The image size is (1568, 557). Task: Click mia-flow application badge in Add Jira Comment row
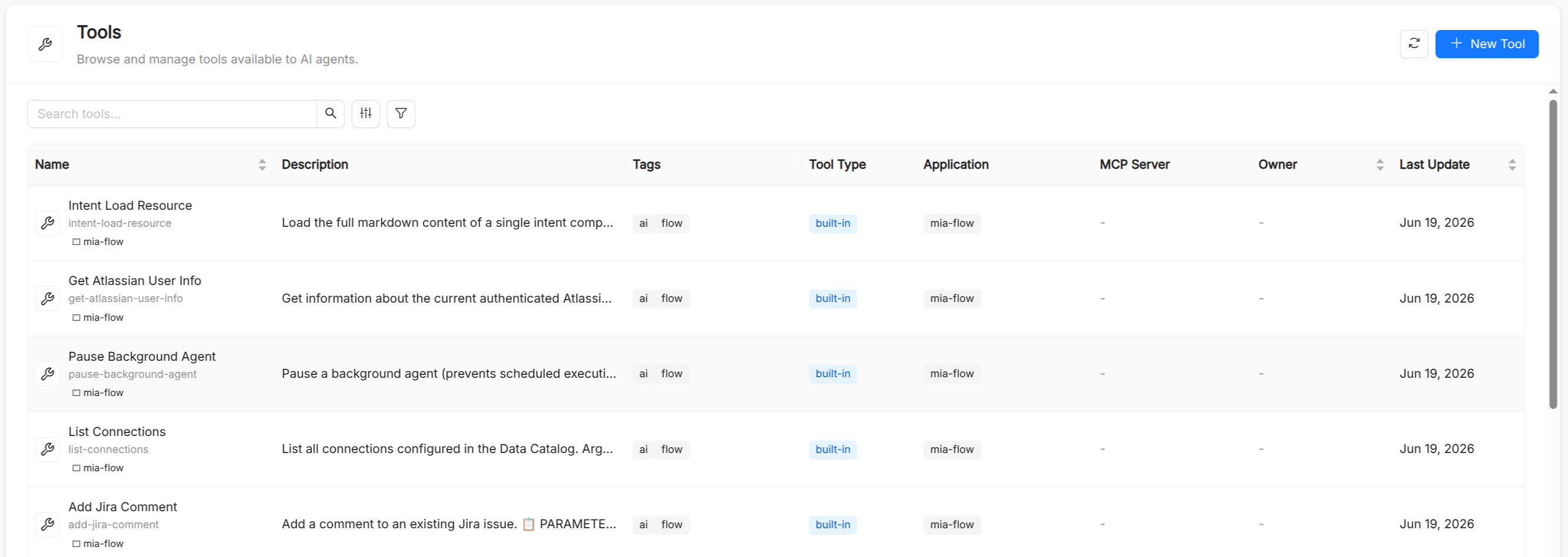pos(952,525)
